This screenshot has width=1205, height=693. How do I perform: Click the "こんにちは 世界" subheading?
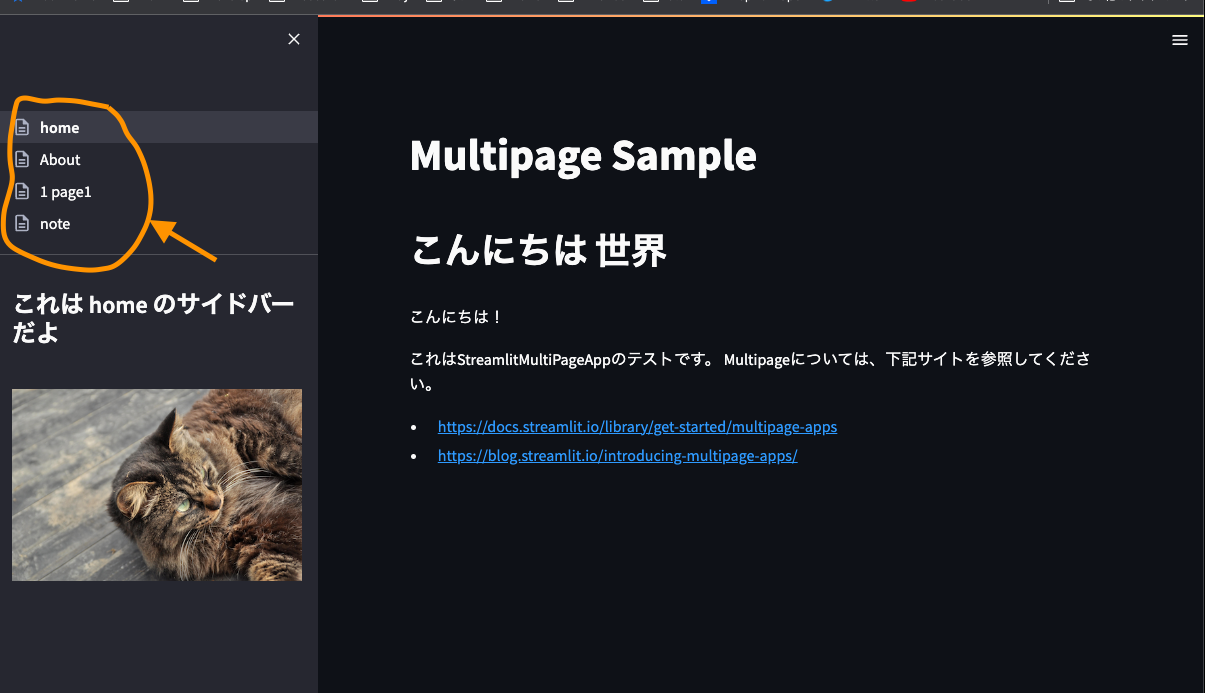coord(539,251)
